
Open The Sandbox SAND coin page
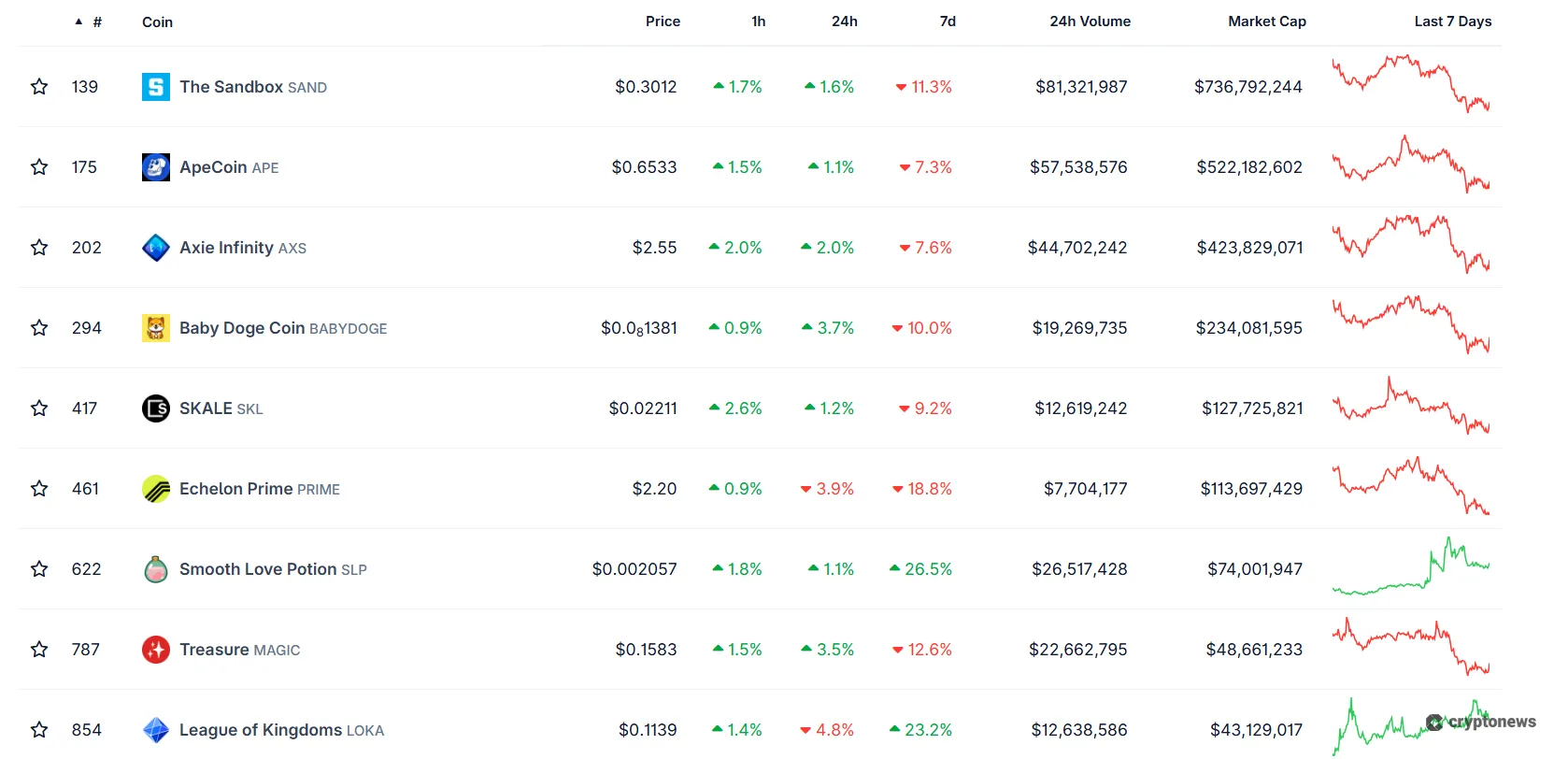pyautogui.click(x=253, y=87)
